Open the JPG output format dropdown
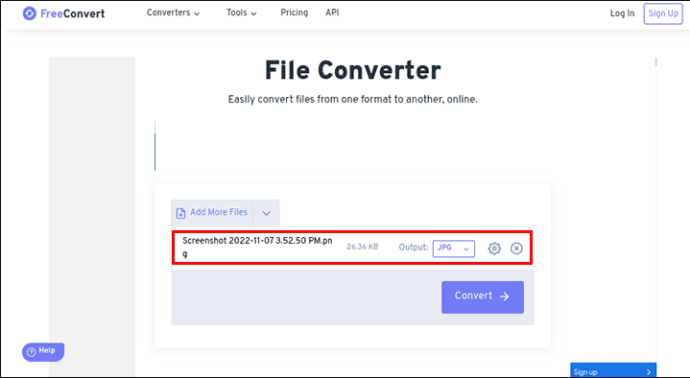Viewport: 690px width, 378px height. pyautogui.click(x=453, y=248)
